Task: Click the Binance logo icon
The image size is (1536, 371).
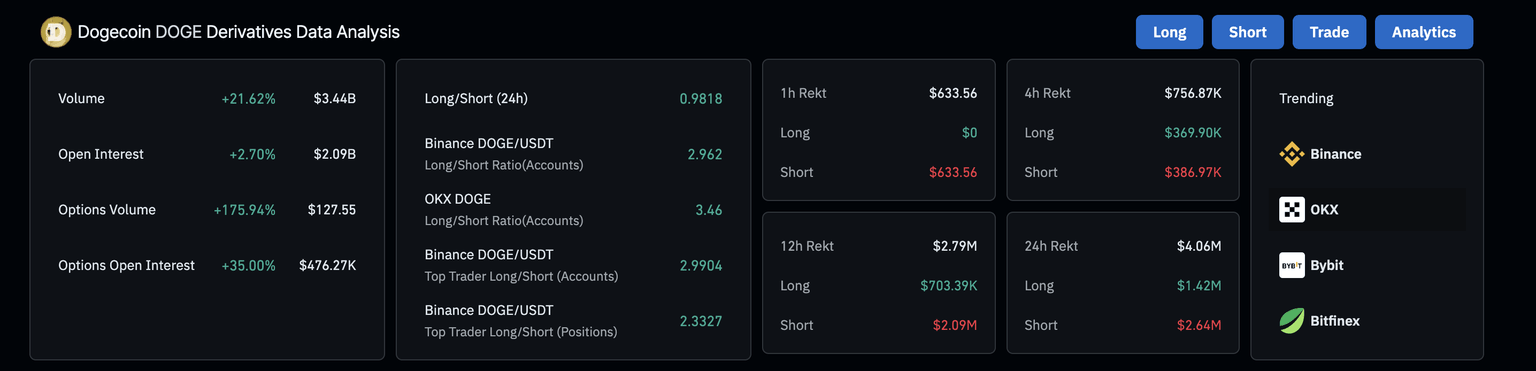Action: pyautogui.click(x=1292, y=154)
